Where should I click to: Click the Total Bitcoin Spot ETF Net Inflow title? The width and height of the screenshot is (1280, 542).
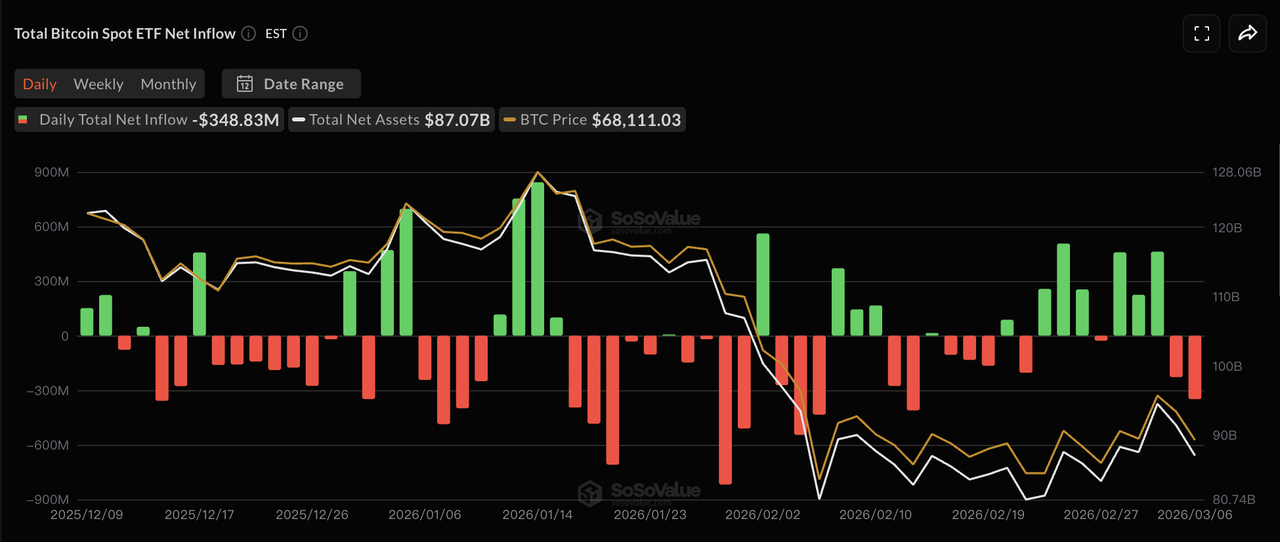[125, 33]
